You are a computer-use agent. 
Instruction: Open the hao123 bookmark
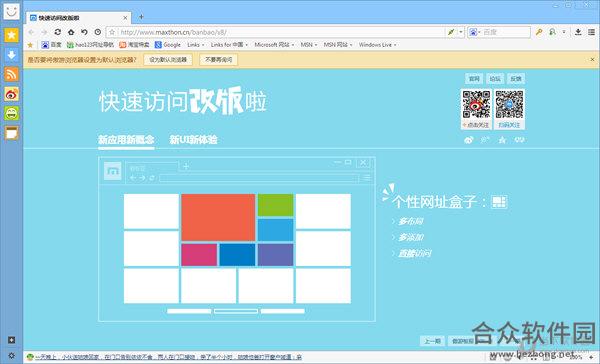[x=90, y=45]
